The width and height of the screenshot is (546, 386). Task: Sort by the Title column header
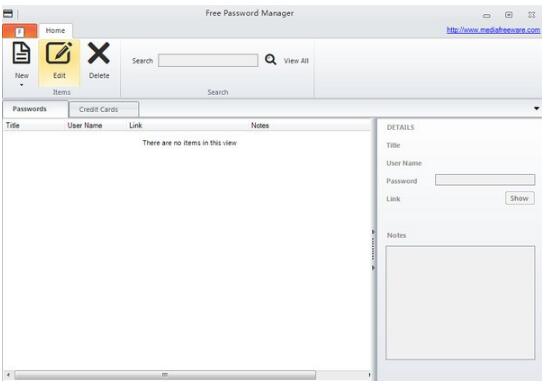[13, 125]
